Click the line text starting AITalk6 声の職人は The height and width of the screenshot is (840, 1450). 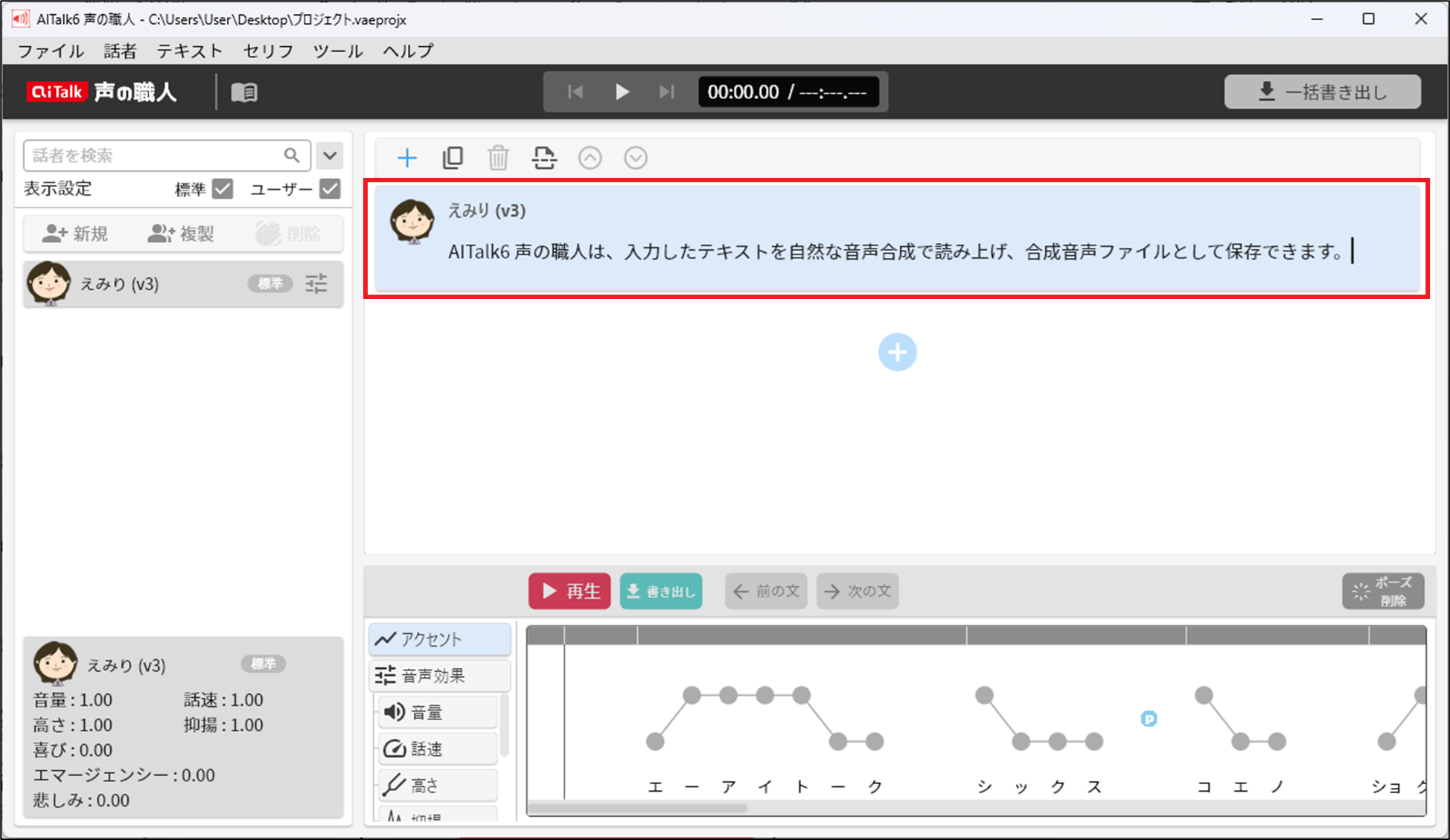click(x=895, y=252)
